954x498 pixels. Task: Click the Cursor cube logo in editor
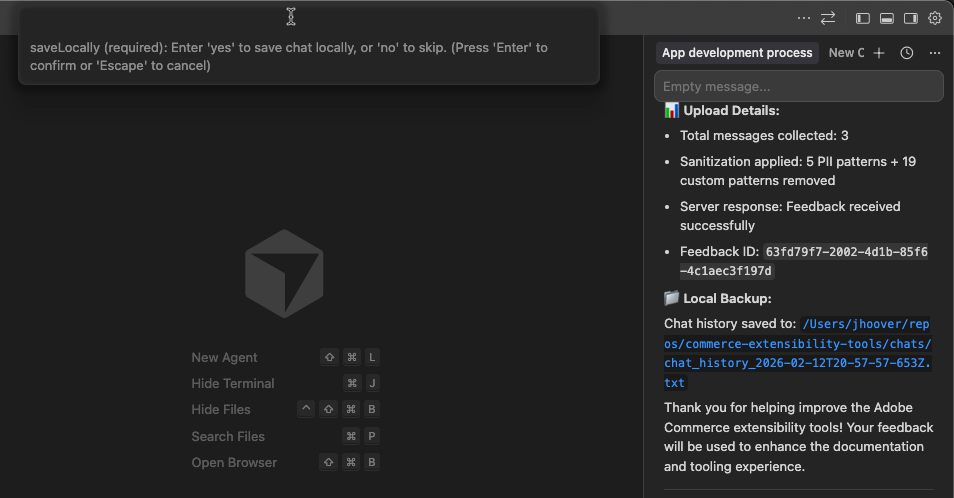[x=284, y=273]
